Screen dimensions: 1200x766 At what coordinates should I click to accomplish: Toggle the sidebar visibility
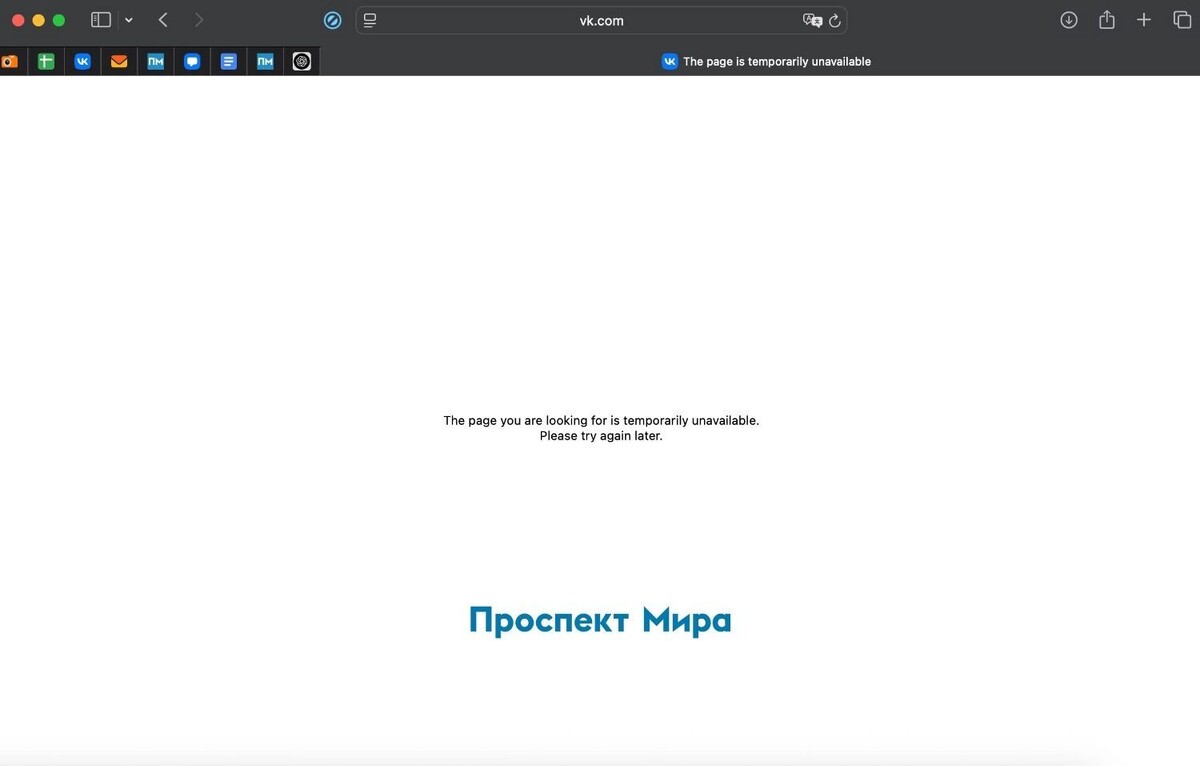[100, 19]
